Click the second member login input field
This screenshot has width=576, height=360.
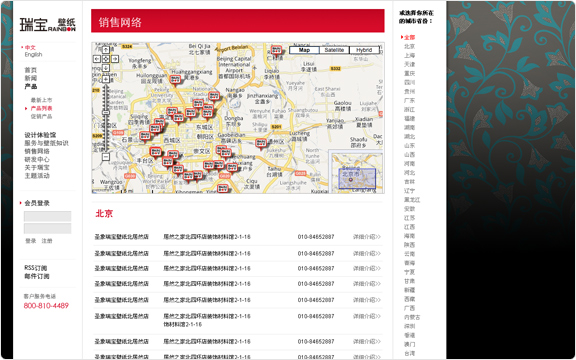pyautogui.click(x=47, y=229)
